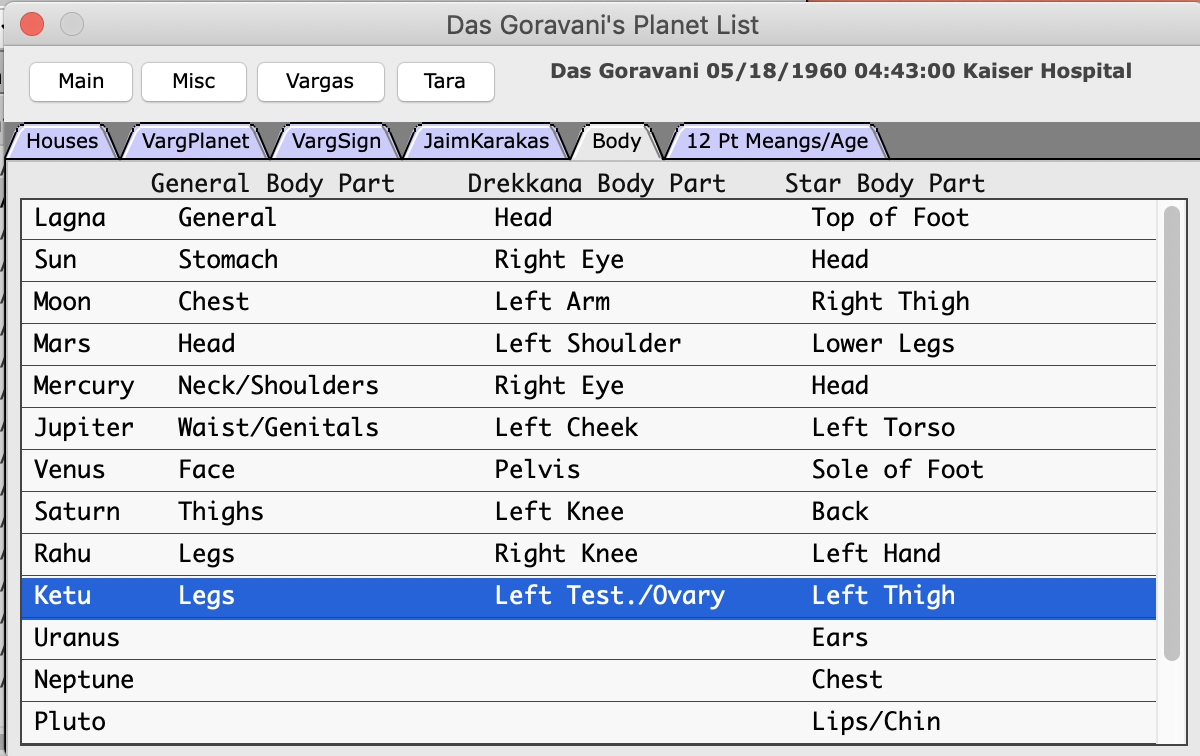Select the Lagna row

pos(588,218)
